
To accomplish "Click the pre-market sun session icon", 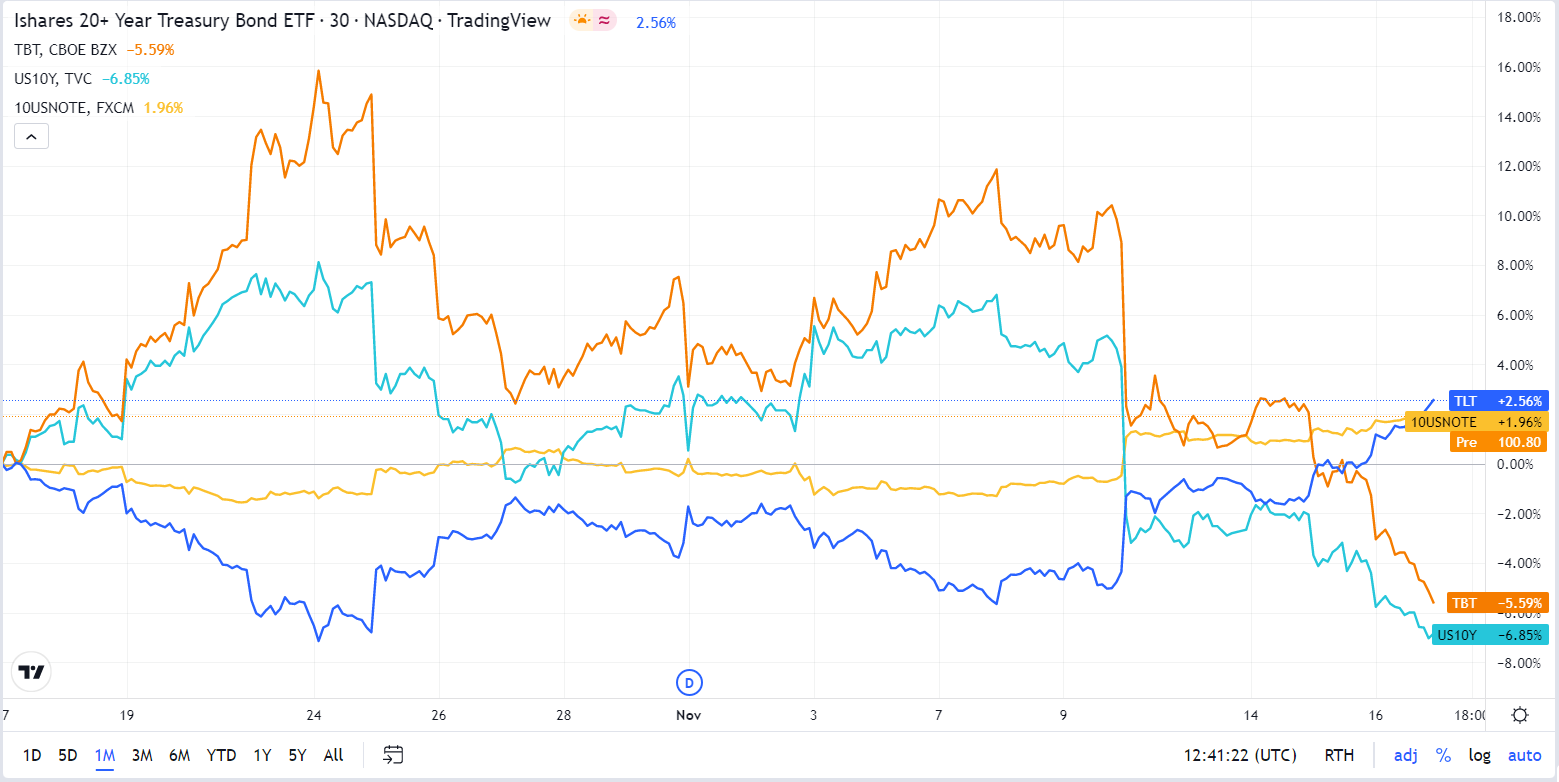I will [580, 20].
